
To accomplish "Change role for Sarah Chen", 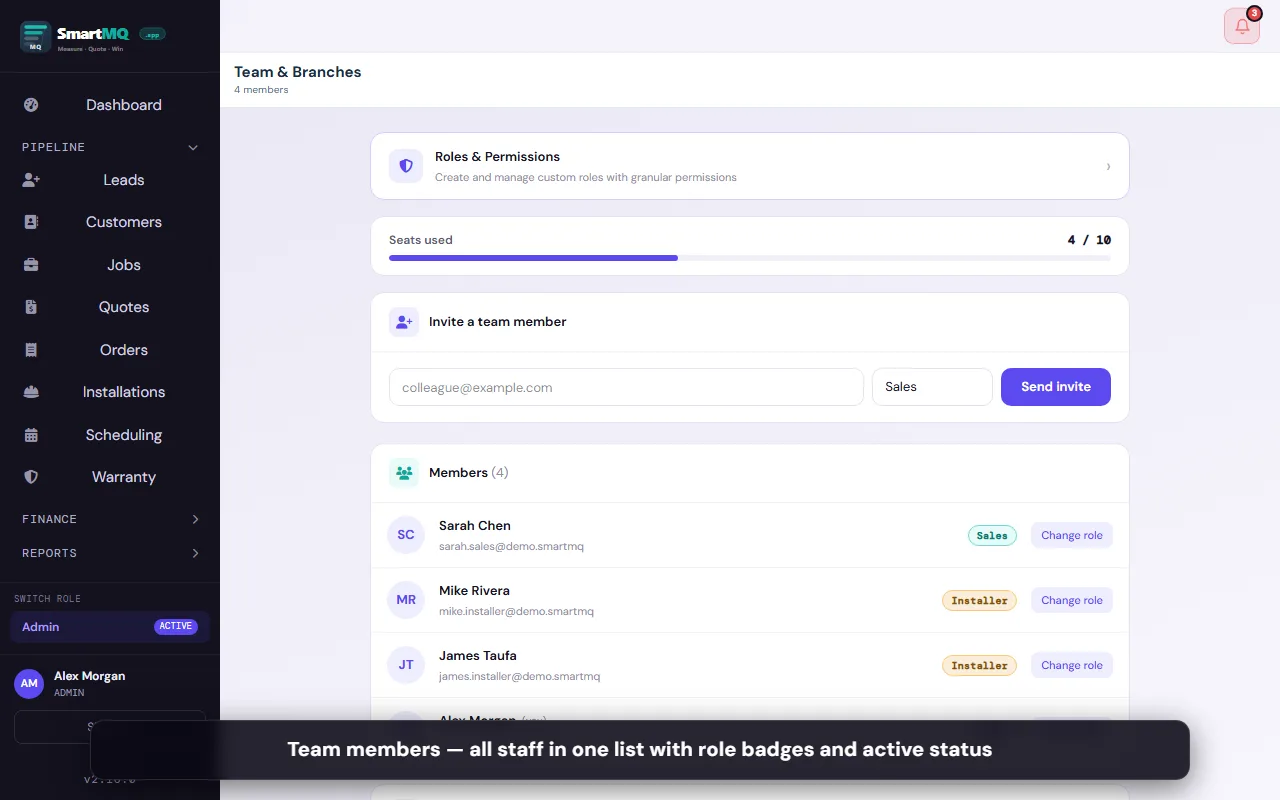I will coord(1072,535).
